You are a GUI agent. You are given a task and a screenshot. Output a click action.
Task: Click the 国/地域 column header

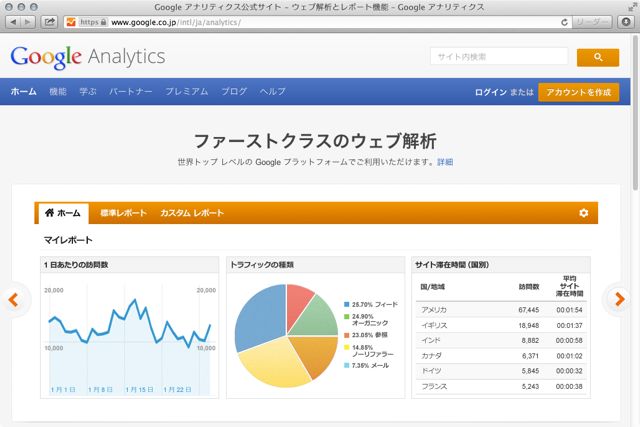[x=433, y=287]
